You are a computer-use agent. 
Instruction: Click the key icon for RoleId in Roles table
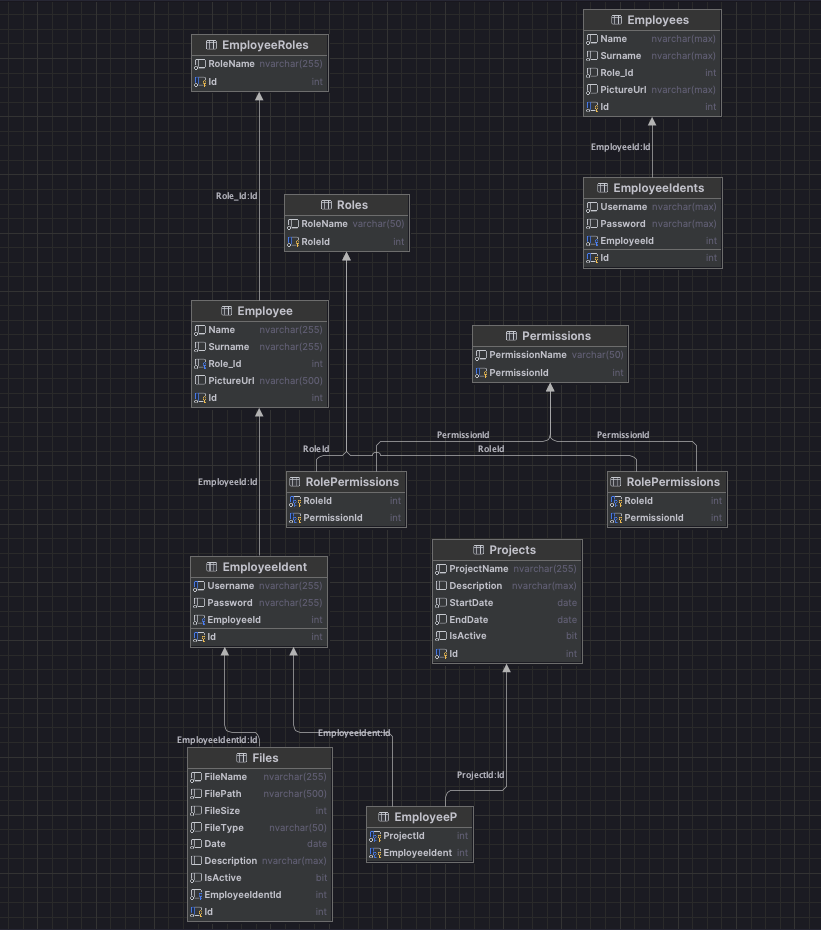tap(293, 242)
